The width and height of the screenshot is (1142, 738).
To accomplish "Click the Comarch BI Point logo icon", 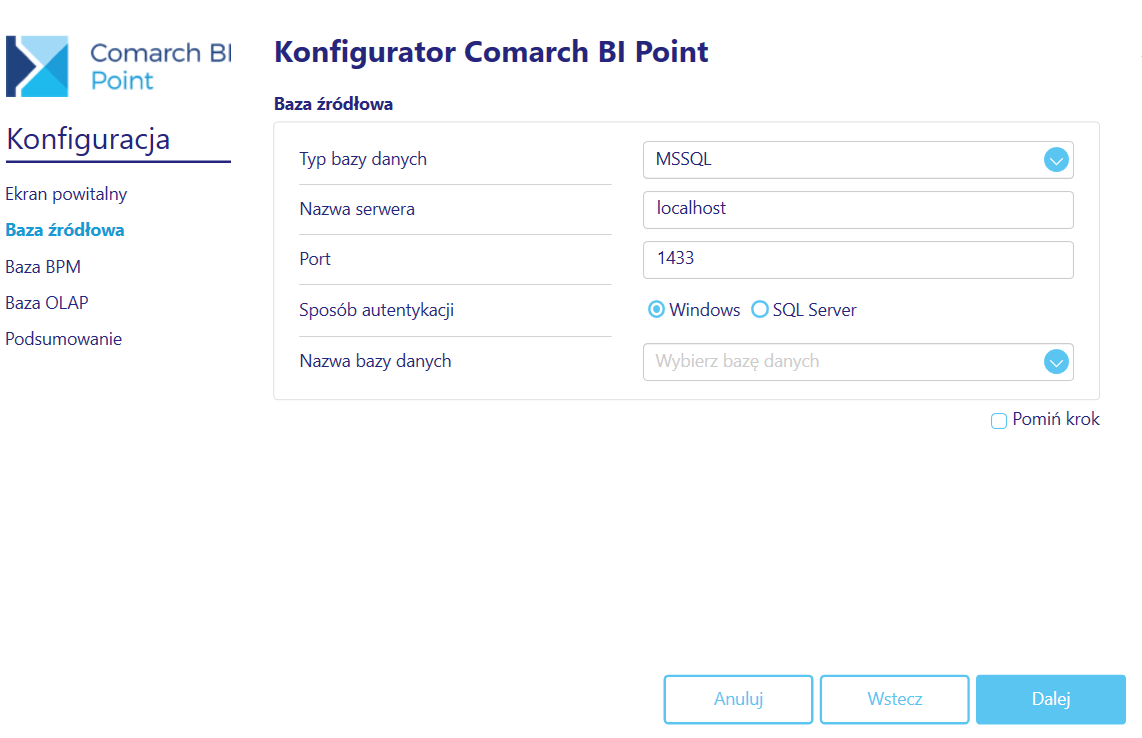I will (x=37, y=66).
